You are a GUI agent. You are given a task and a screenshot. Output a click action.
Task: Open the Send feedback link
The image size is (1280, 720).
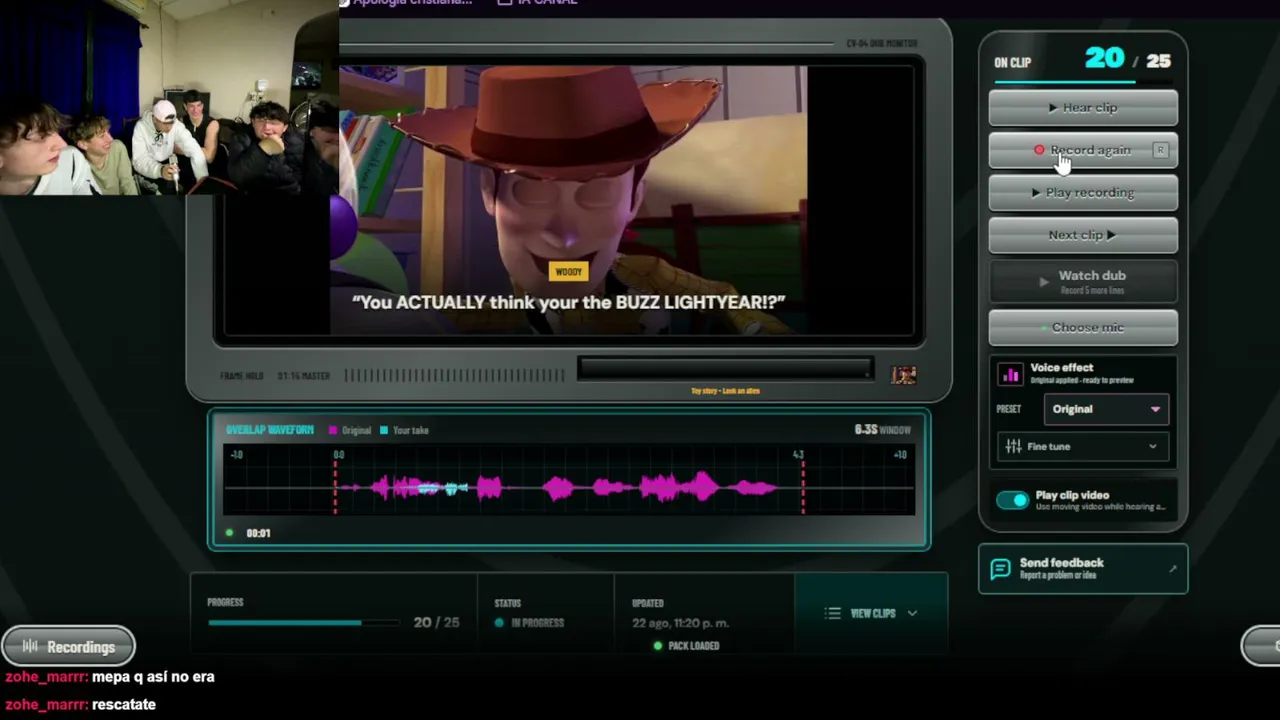[1083, 569]
